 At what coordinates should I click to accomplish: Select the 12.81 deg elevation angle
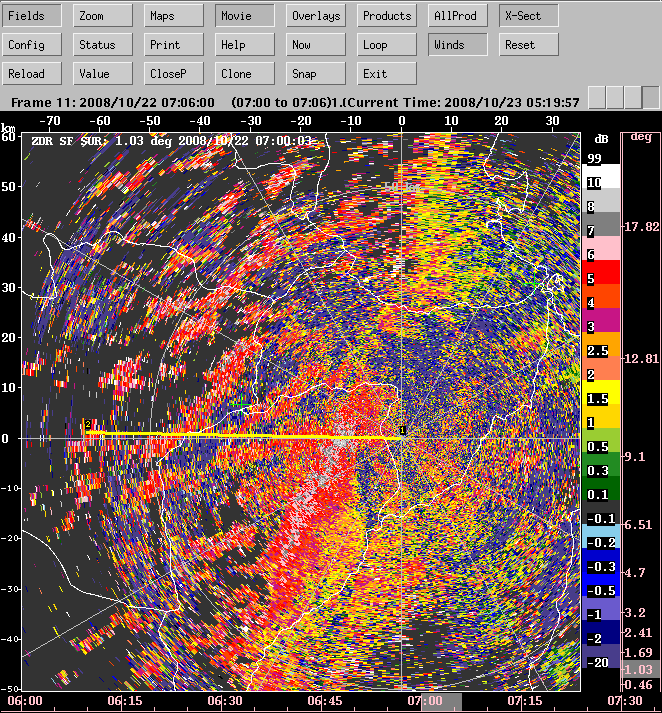(x=638, y=358)
